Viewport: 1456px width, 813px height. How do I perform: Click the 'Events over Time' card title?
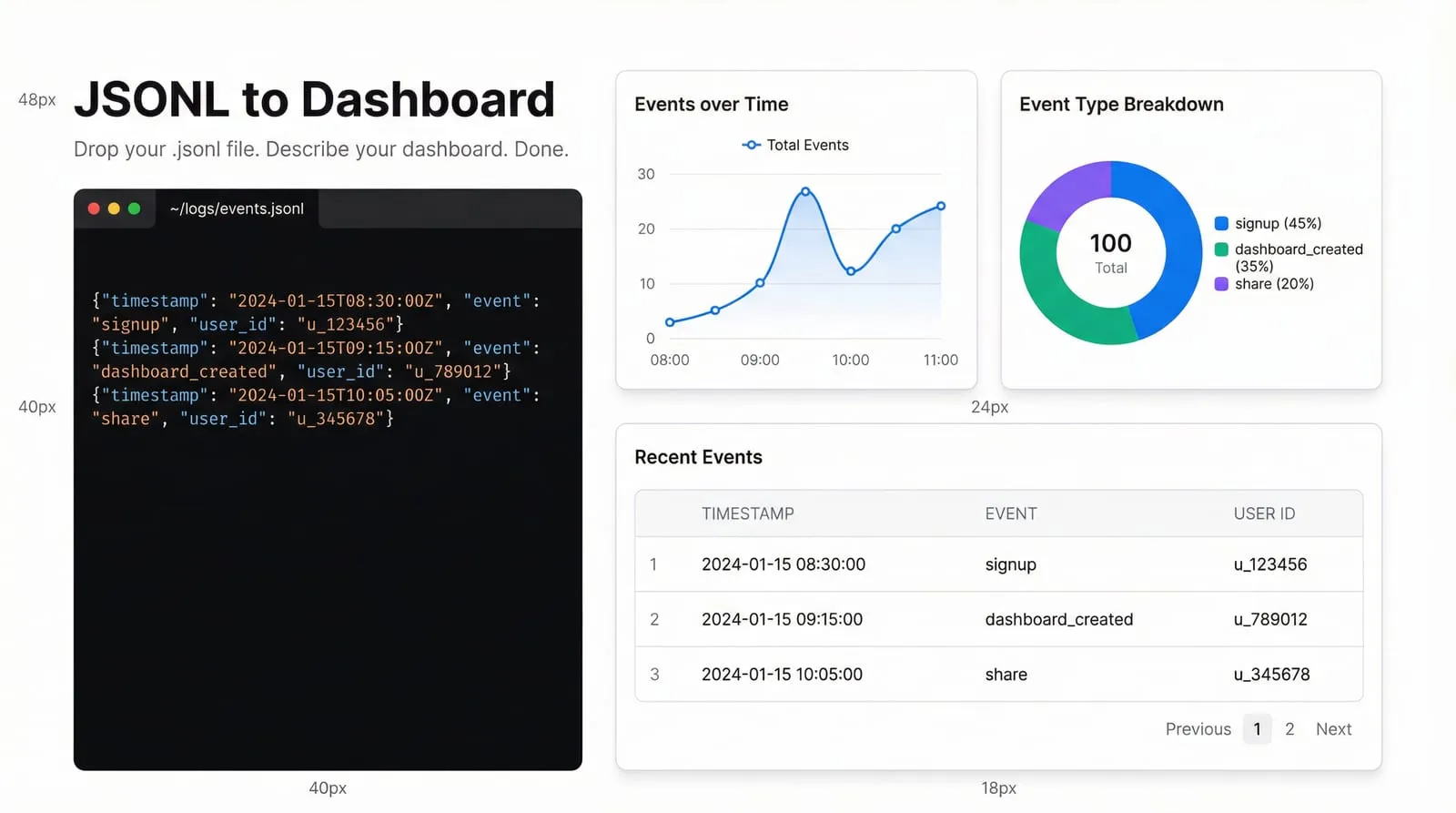pos(712,105)
